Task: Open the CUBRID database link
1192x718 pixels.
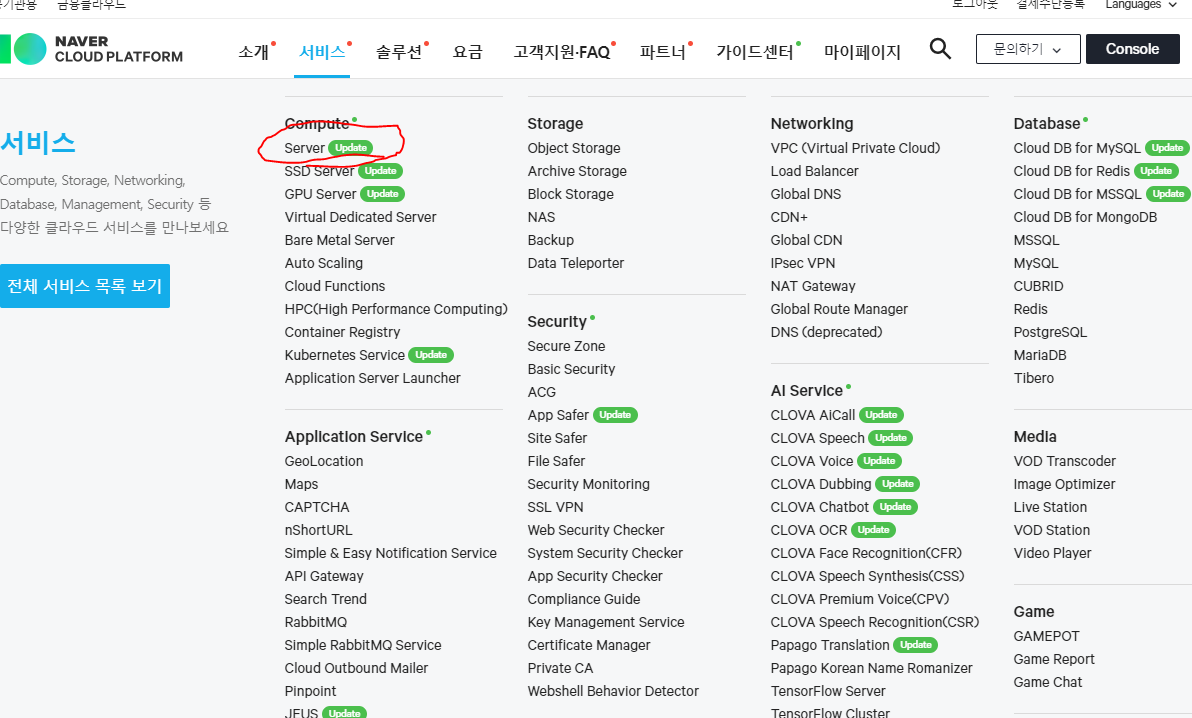Action: [1038, 286]
